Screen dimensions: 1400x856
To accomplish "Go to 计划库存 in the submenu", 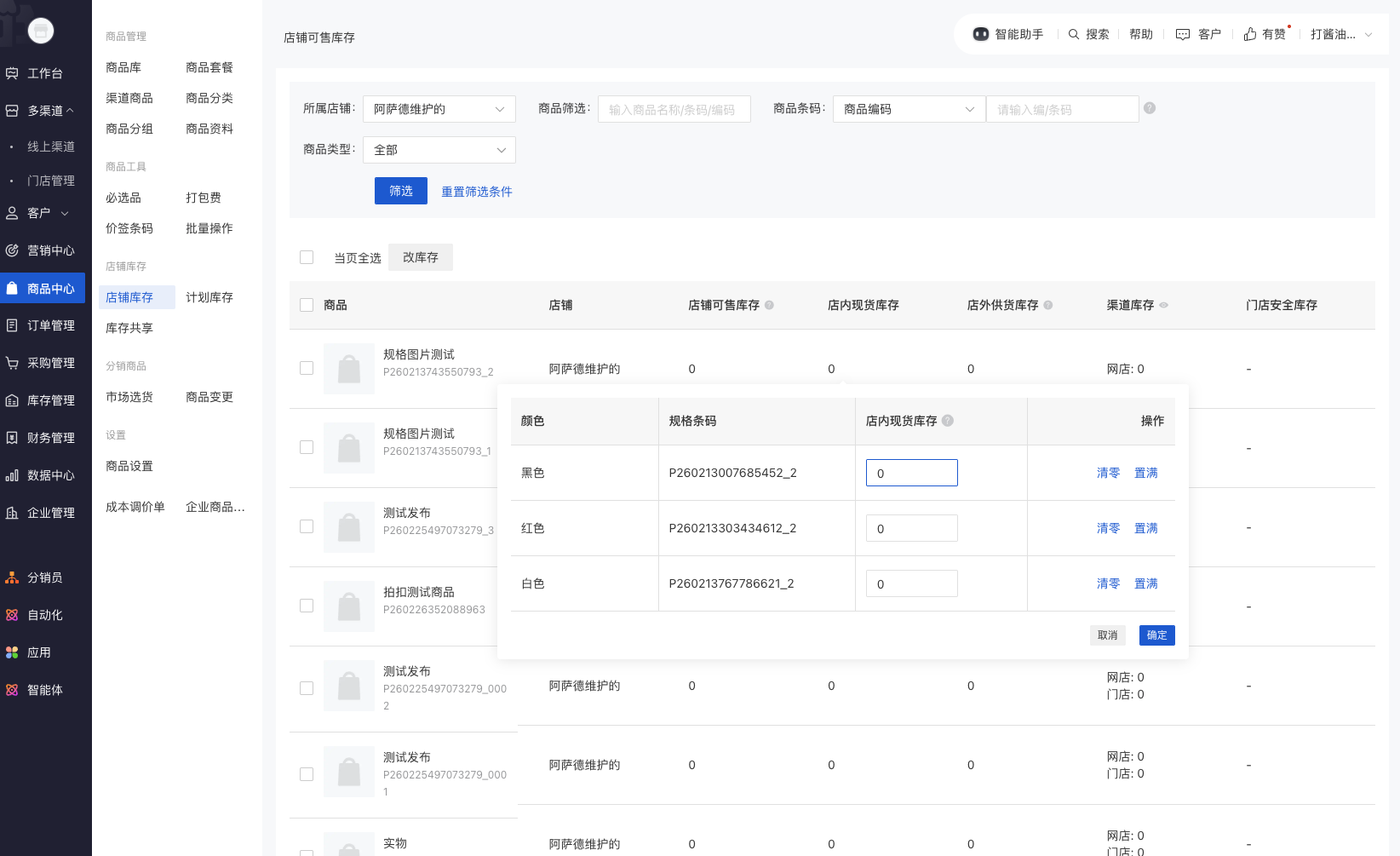I will click(209, 297).
